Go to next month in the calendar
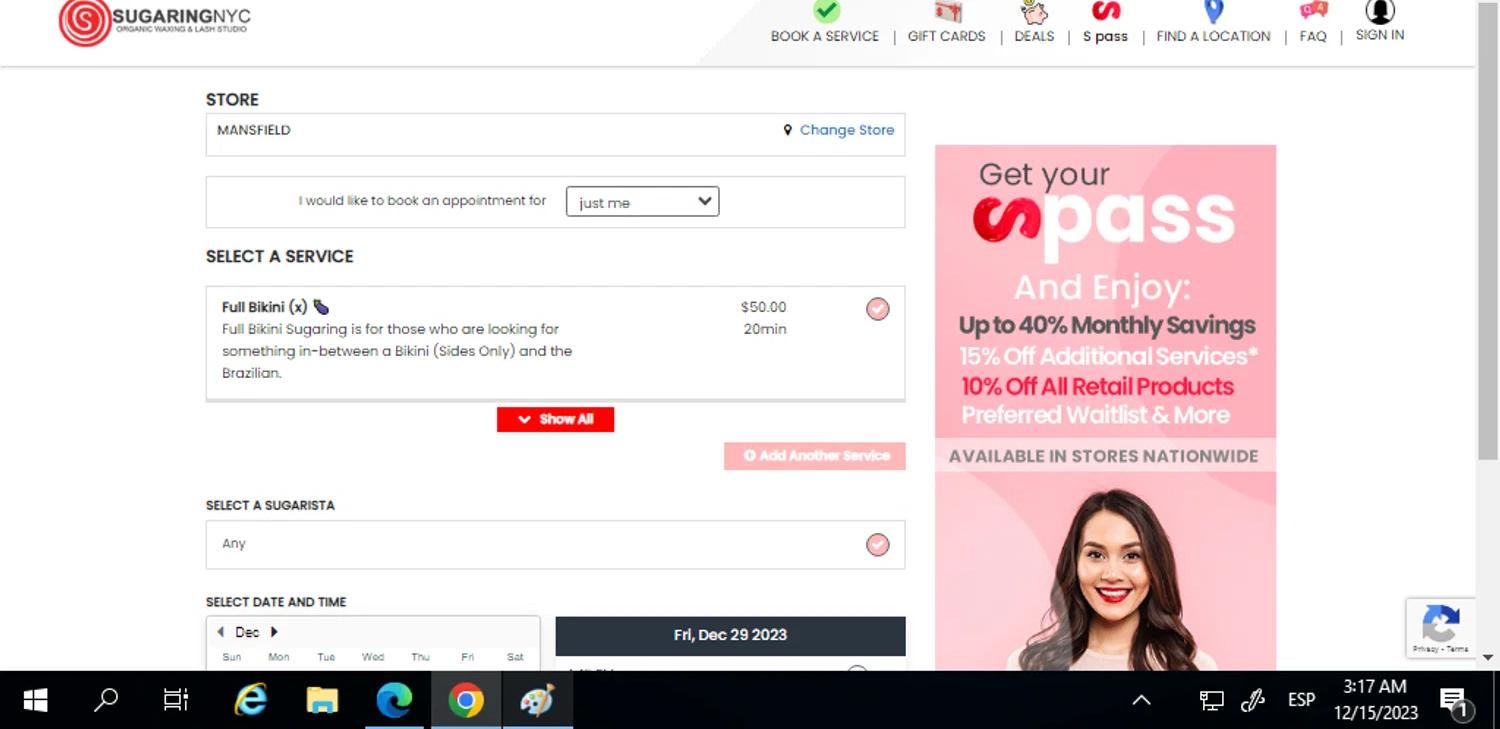1500x729 pixels. [x=274, y=632]
